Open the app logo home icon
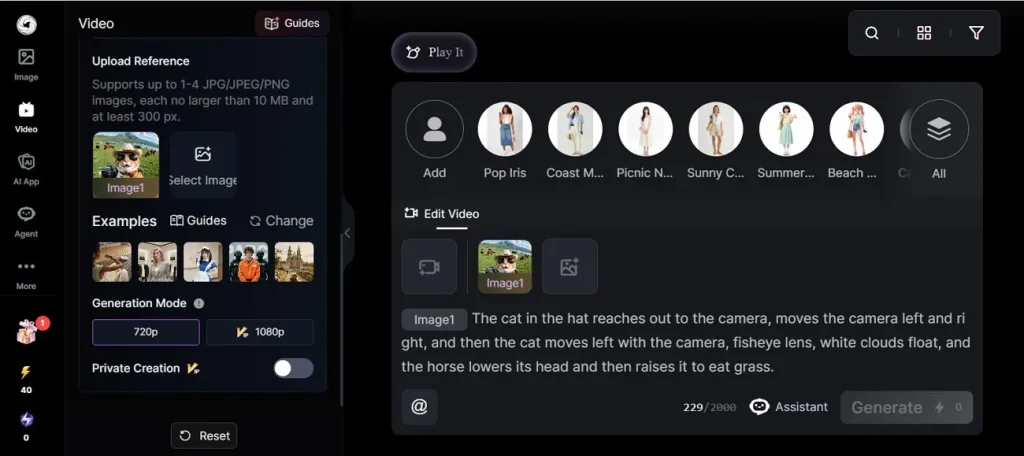 [26, 25]
